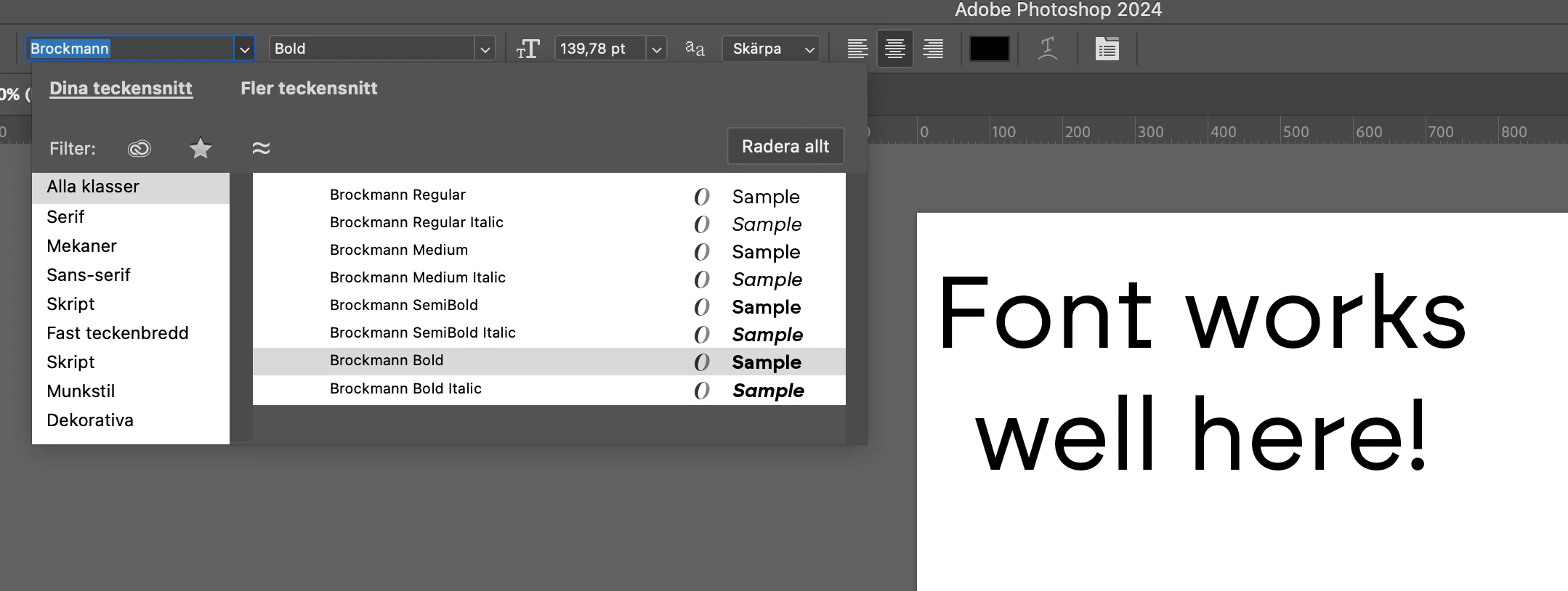
Task: Choose Brockmann Bold font
Action: (549, 362)
